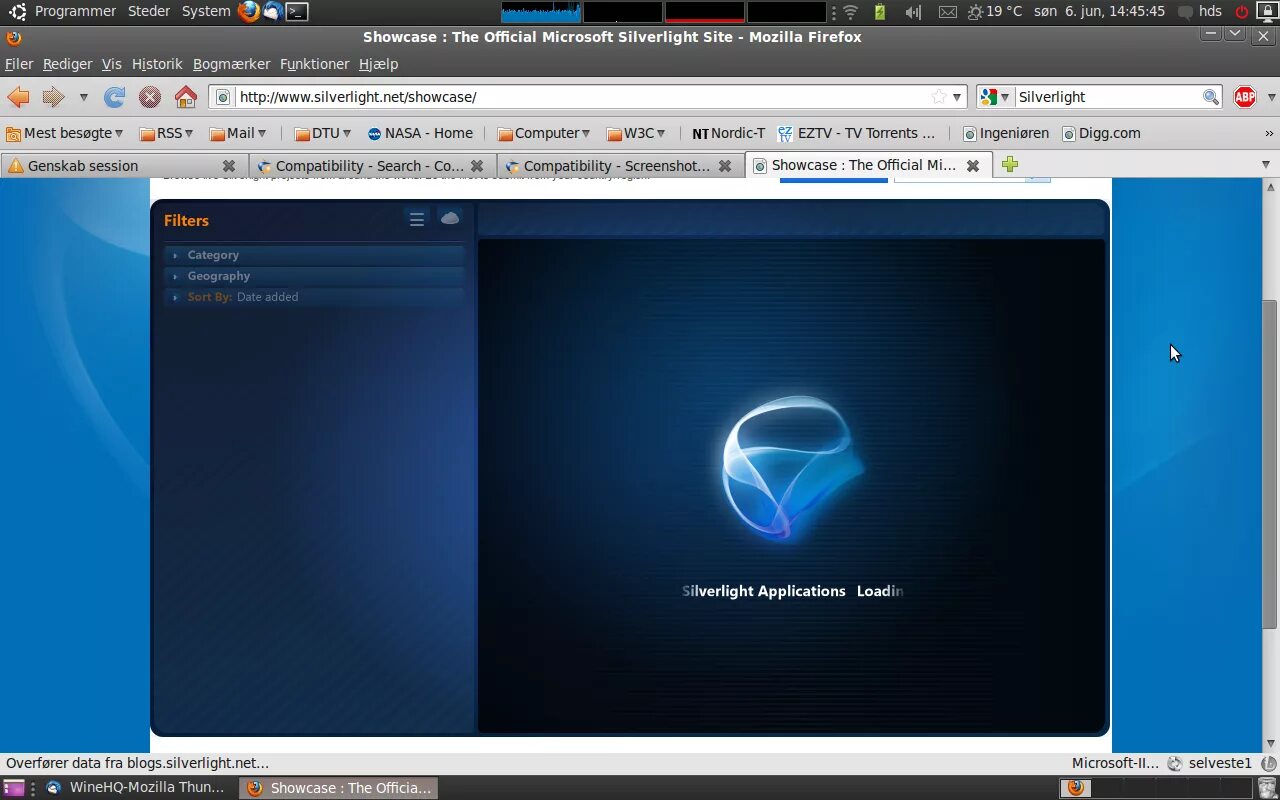This screenshot has width=1280, height=800.
Task: Click the search field containing Silverlight
Action: pos(1108,97)
